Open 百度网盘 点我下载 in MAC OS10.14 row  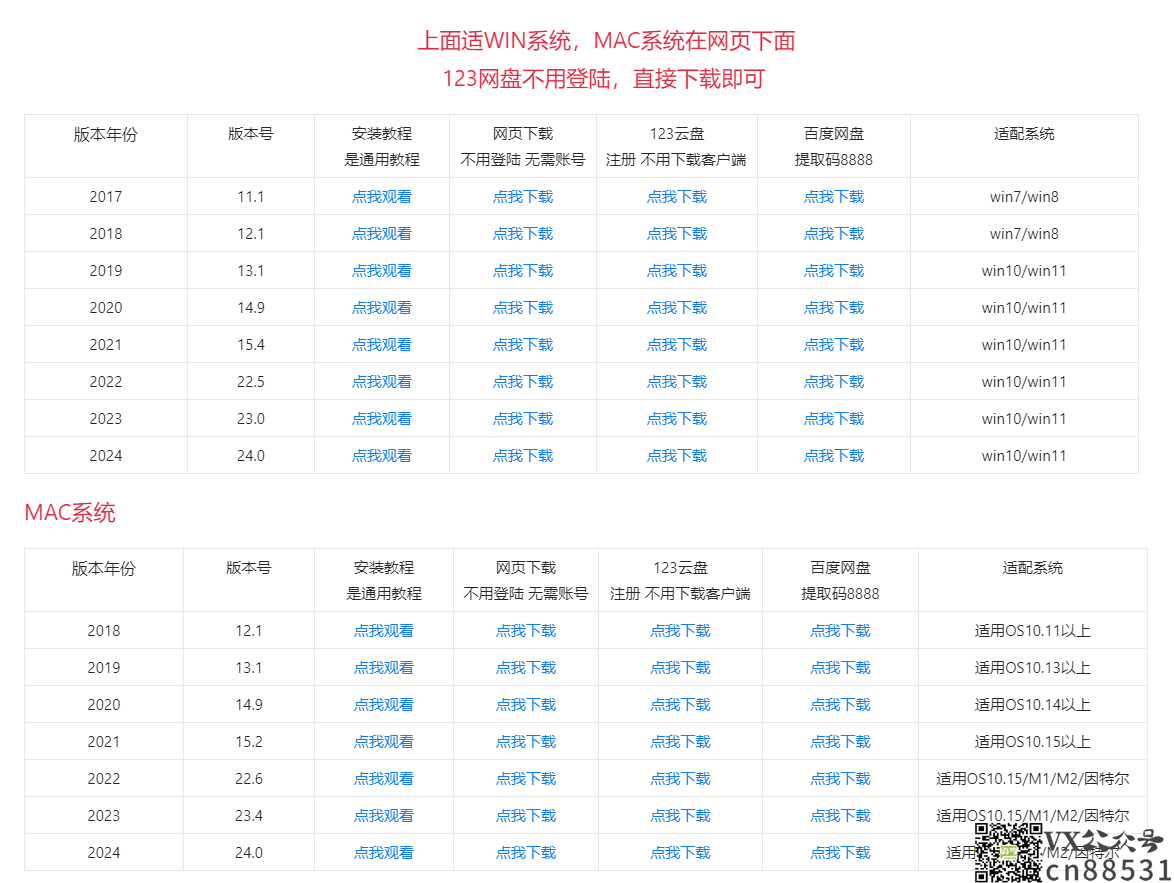840,705
